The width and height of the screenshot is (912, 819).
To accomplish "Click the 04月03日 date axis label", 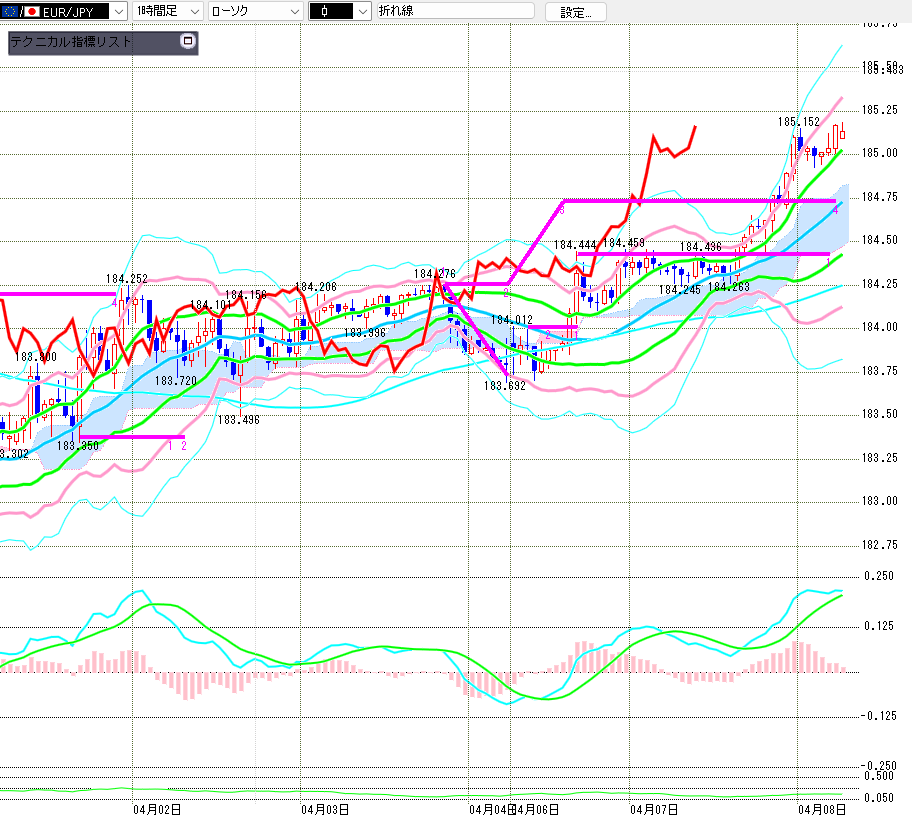I will [x=324, y=808].
